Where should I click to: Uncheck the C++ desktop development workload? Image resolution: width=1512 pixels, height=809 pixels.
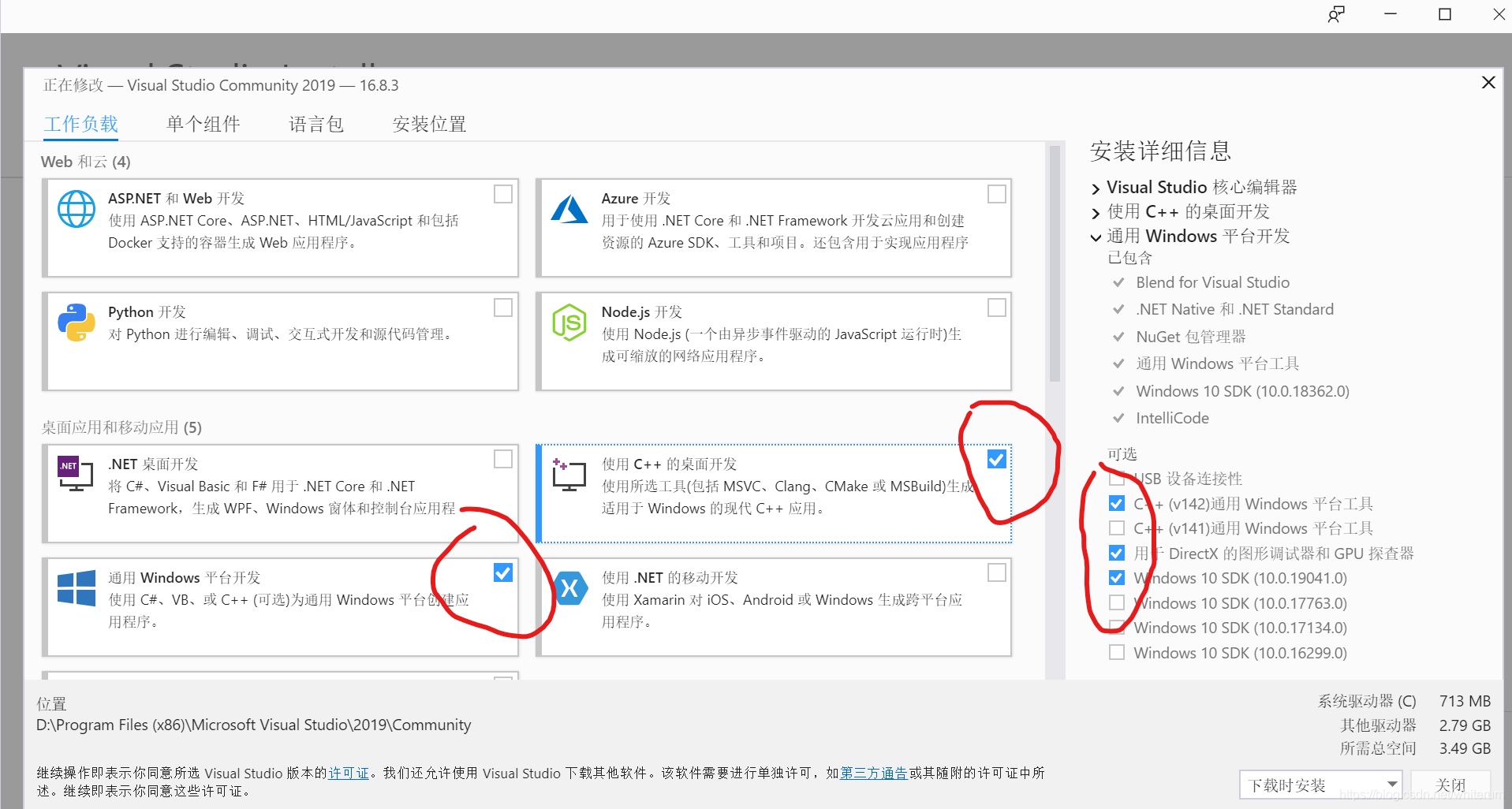[x=997, y=459]
